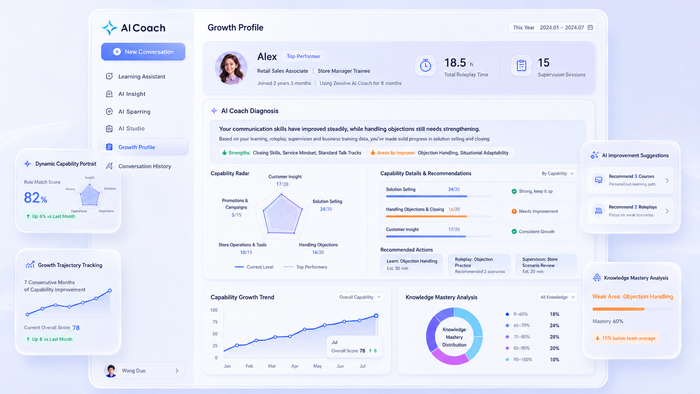700x394 pixels.
Task: Click the 0–60% legend dot
Action: coord(507,314)
